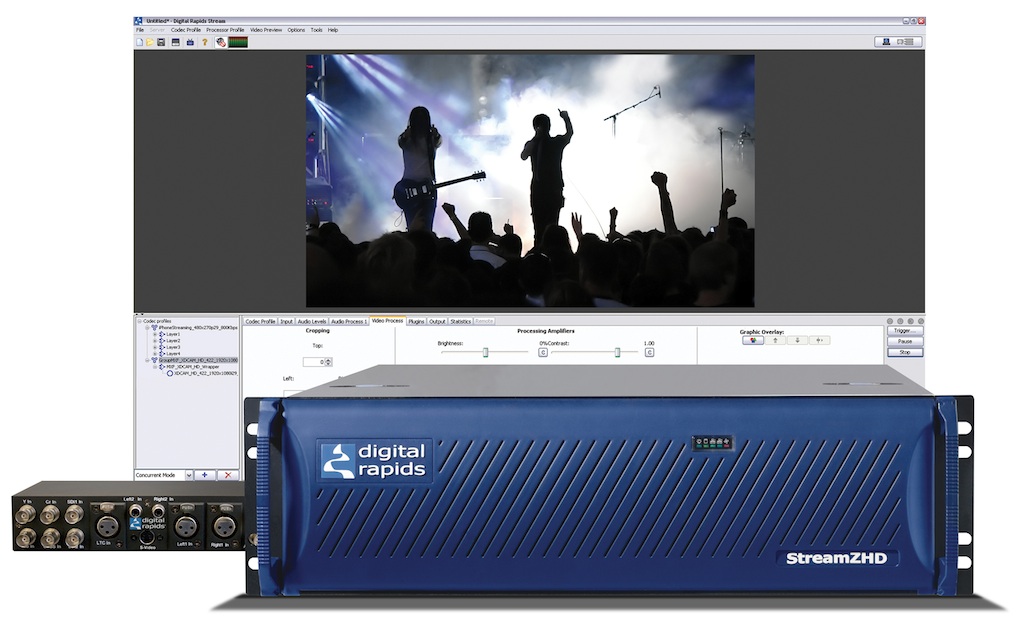1024x628 pixels.
Task: Open the Tools menu
Action: (x=317, y=30)
